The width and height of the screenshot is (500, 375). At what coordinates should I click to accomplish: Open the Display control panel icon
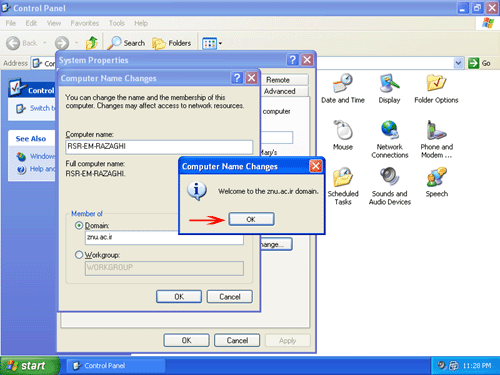pyautogui.click(x=389, y=89)
